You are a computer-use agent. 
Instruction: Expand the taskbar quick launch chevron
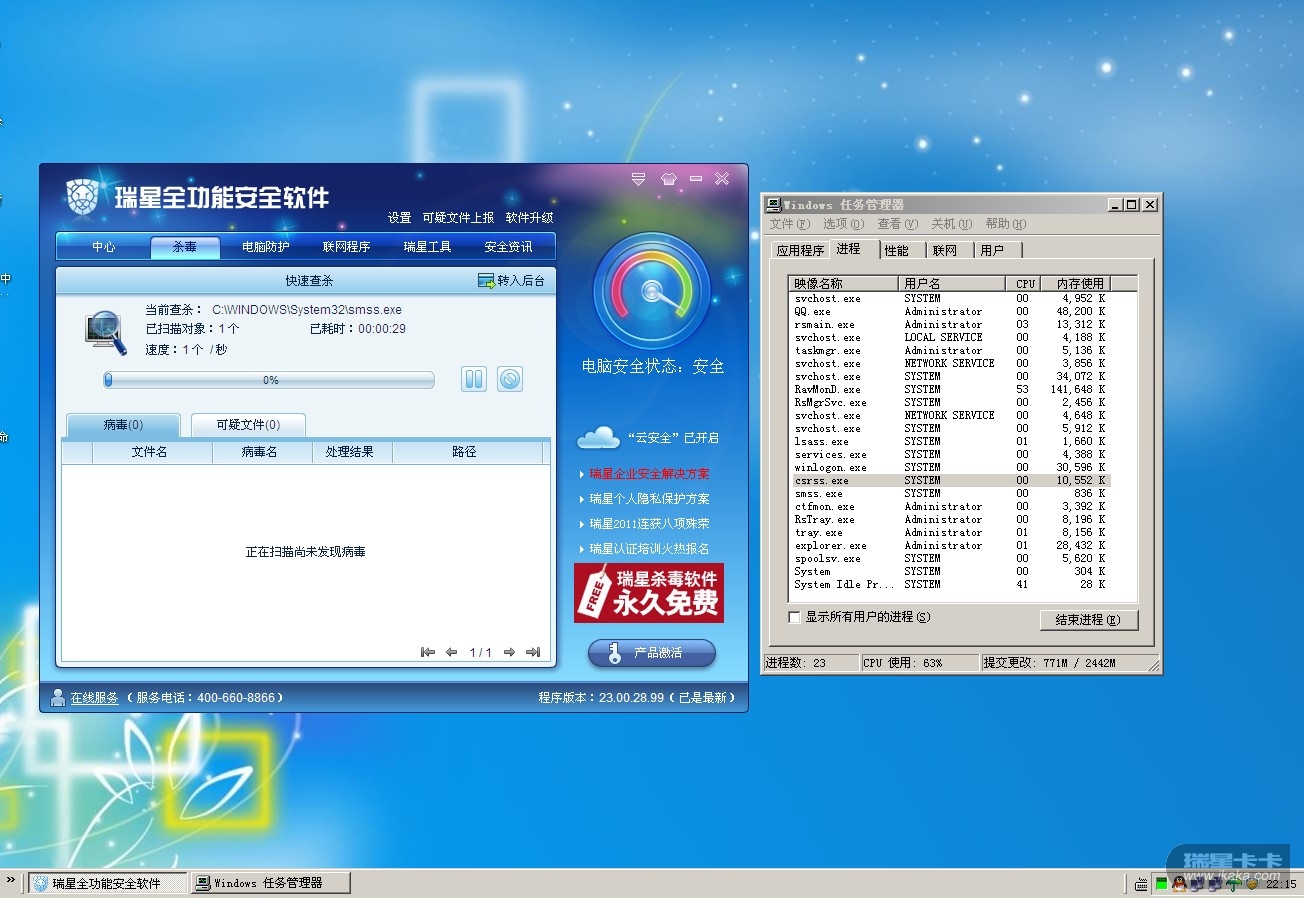click(11, 882)
